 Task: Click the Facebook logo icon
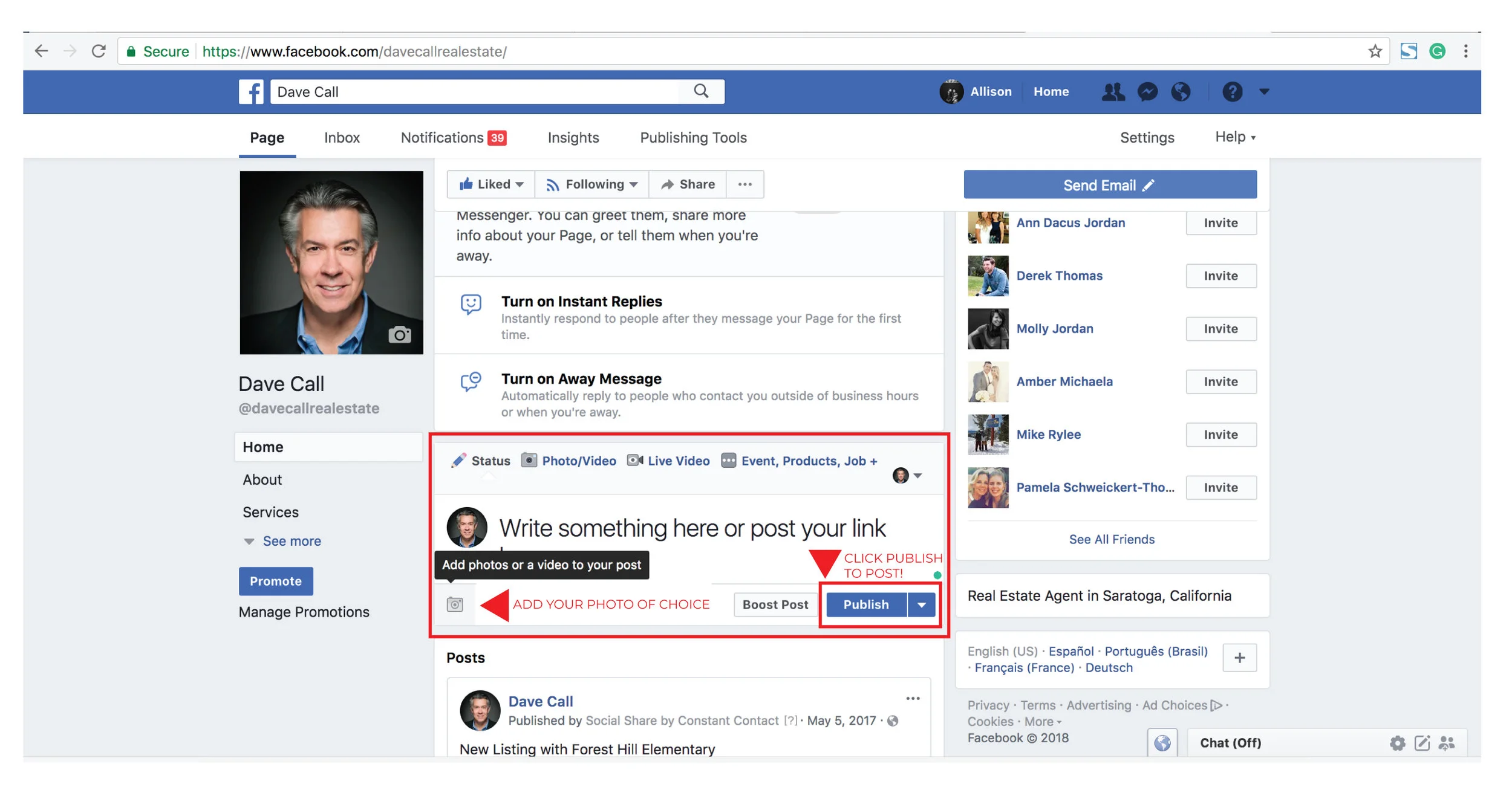(x=251, y=92)
